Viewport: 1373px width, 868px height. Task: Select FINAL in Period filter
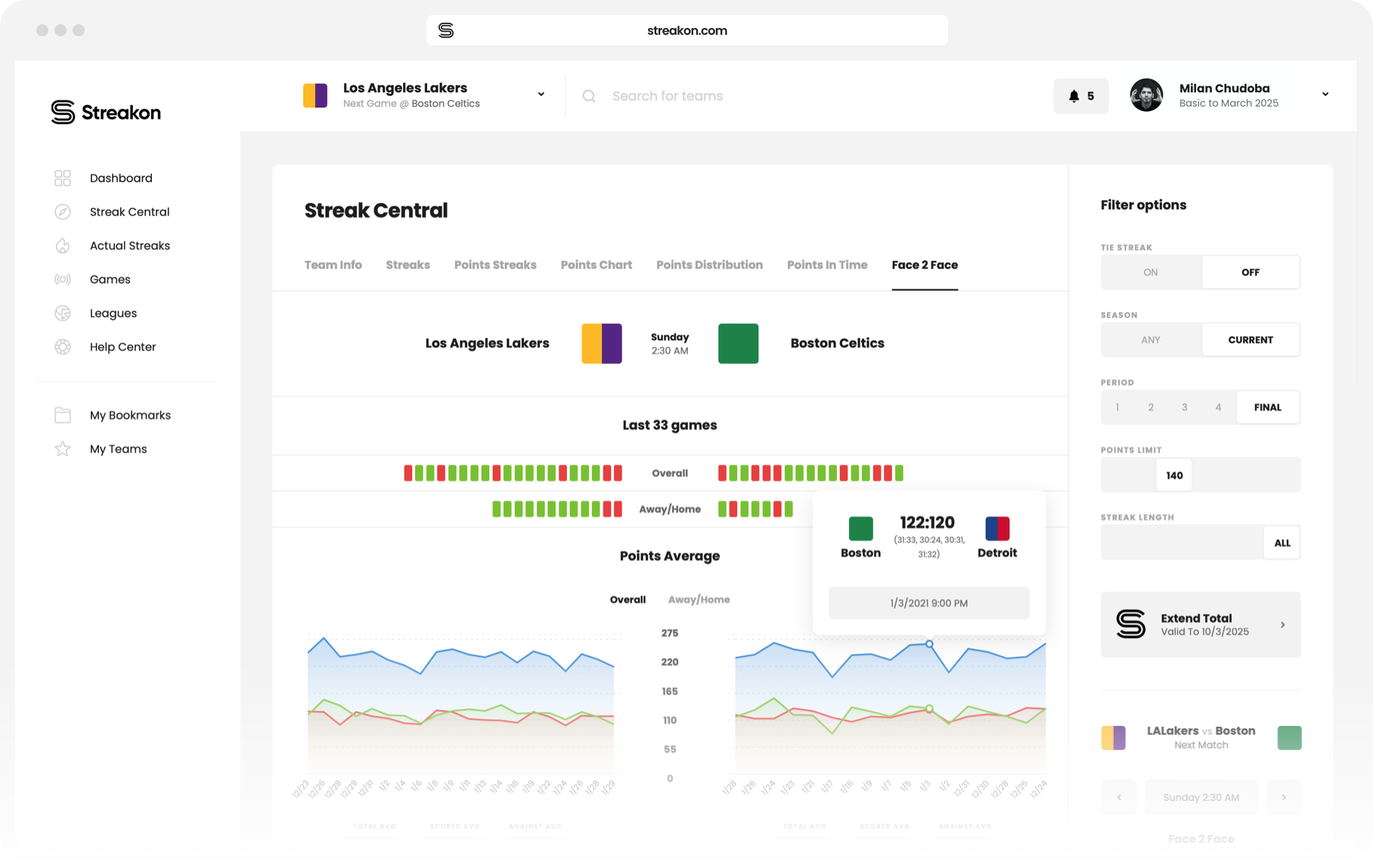coord(1268,408)
